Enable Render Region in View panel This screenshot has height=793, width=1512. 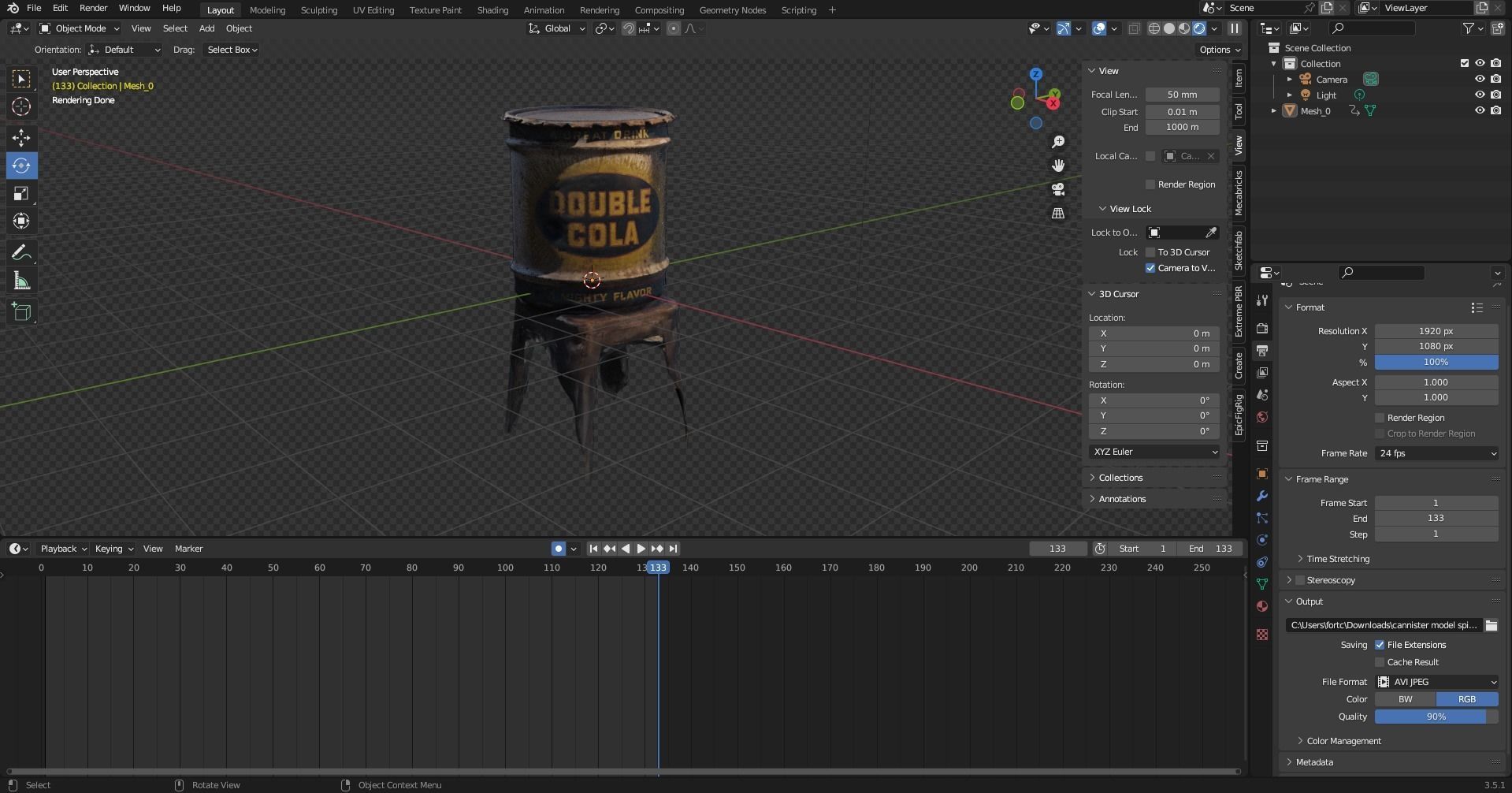[x=1150, y=184]
